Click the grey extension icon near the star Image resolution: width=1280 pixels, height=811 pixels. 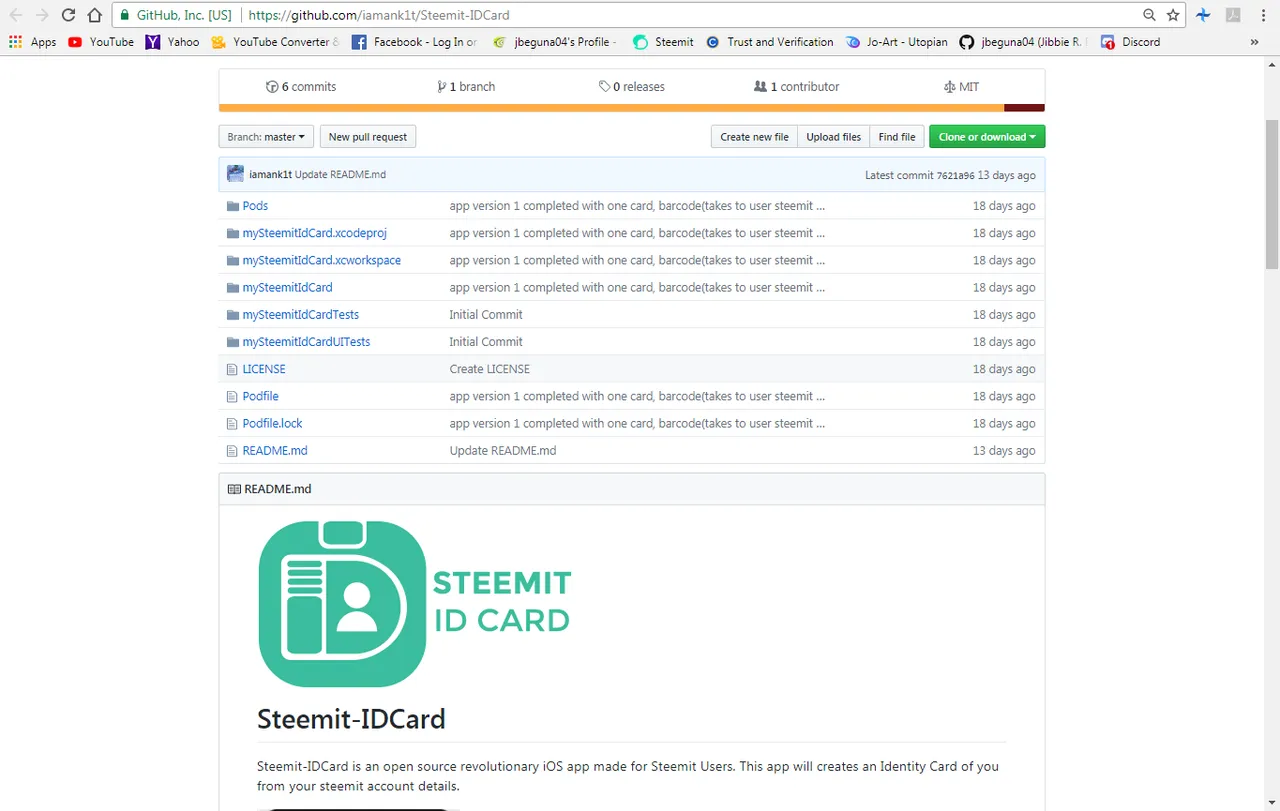coord(1233,15)
